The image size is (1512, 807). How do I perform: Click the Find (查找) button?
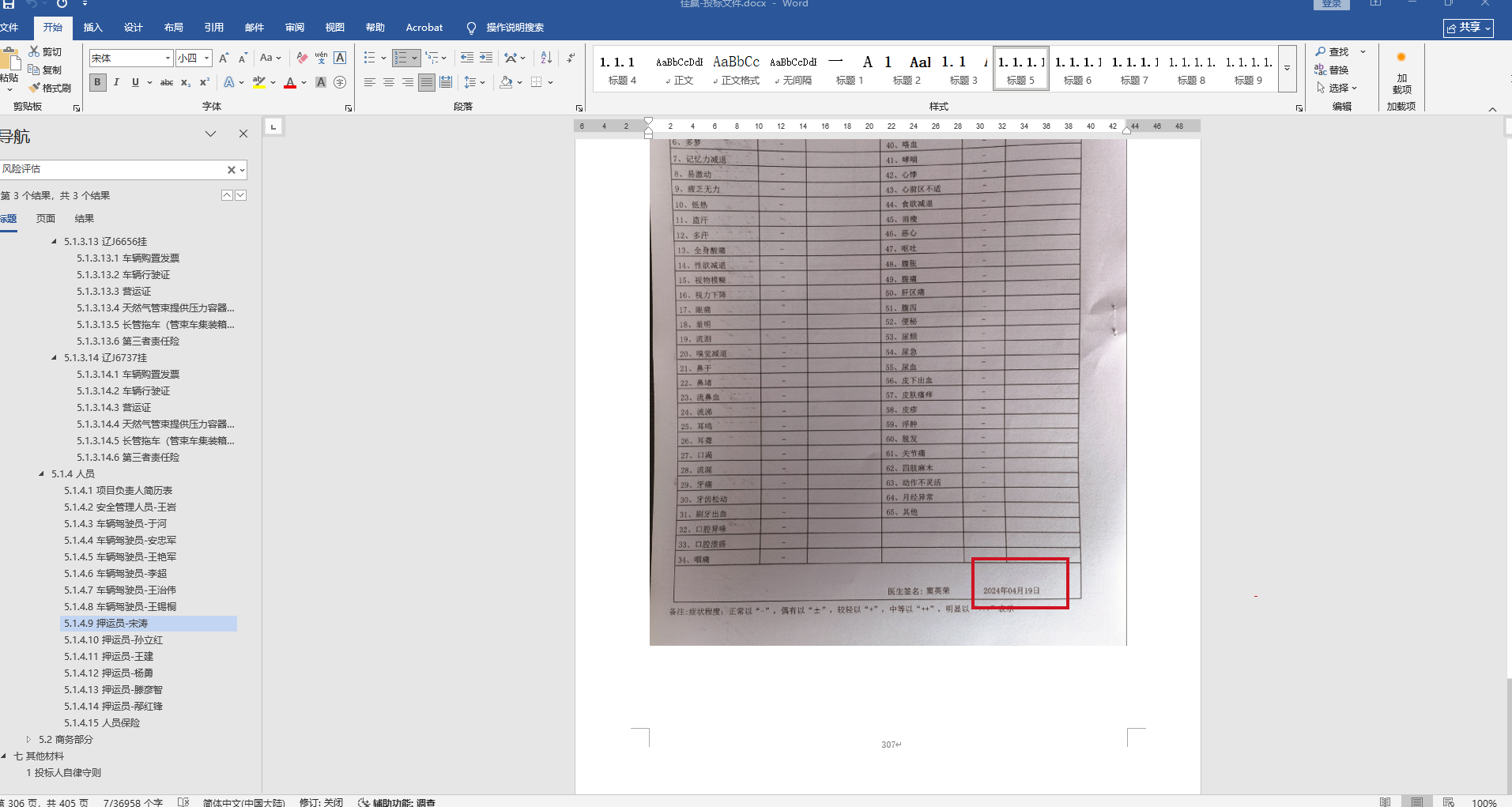click(1332, 51)
